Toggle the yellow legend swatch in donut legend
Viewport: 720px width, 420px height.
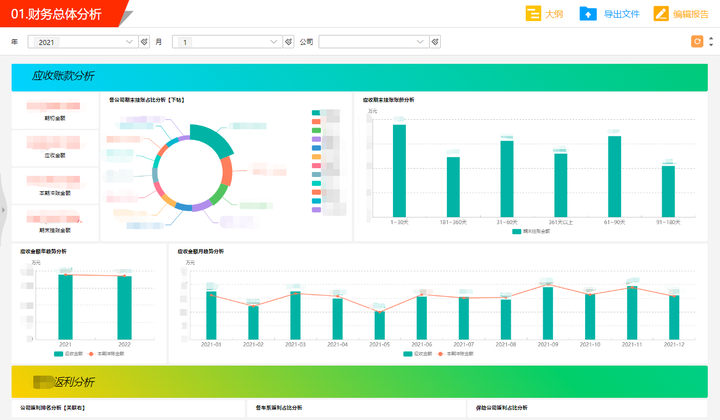[x=316, y=157]
